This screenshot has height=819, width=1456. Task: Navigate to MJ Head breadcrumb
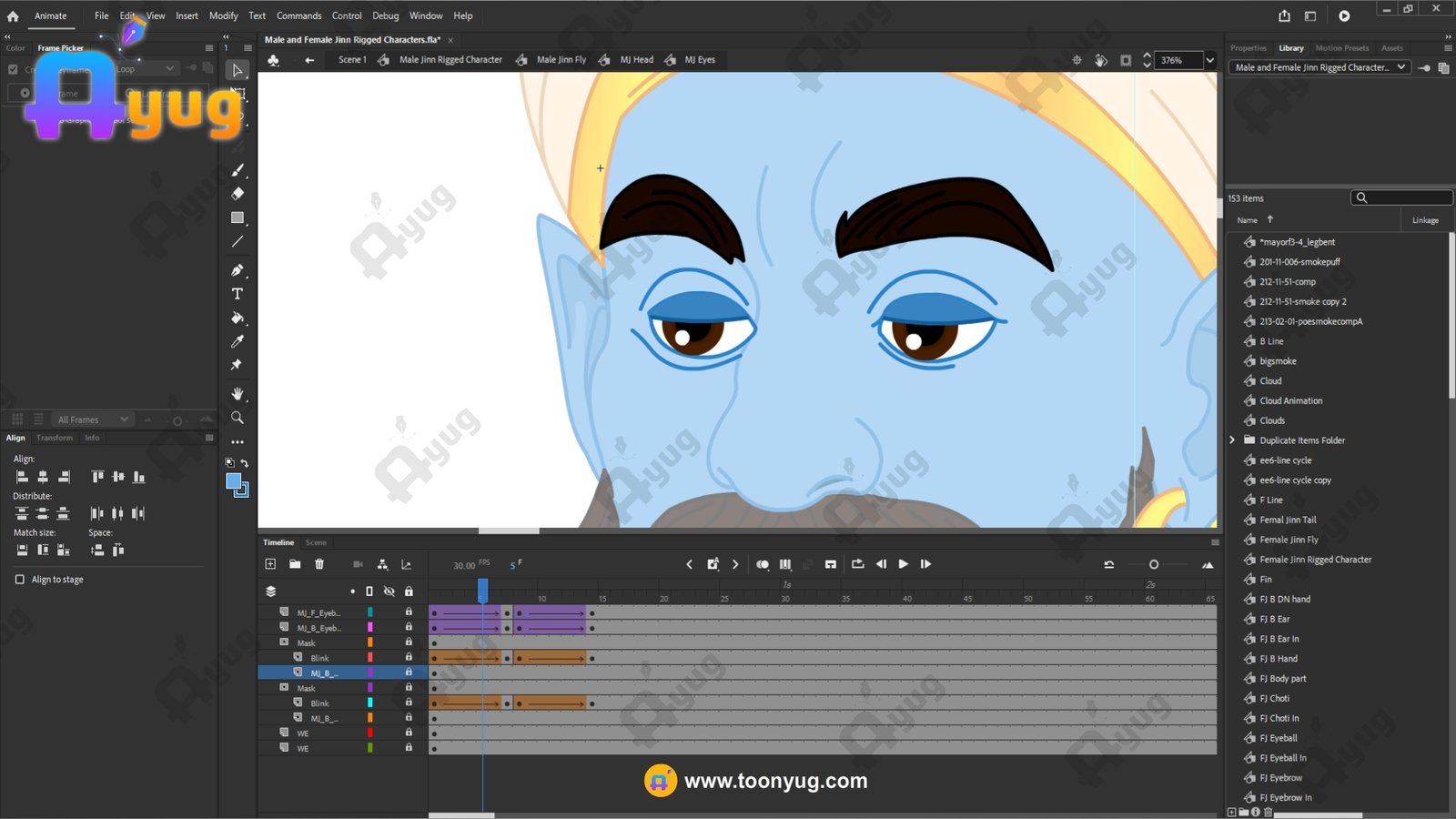point(637,60)
